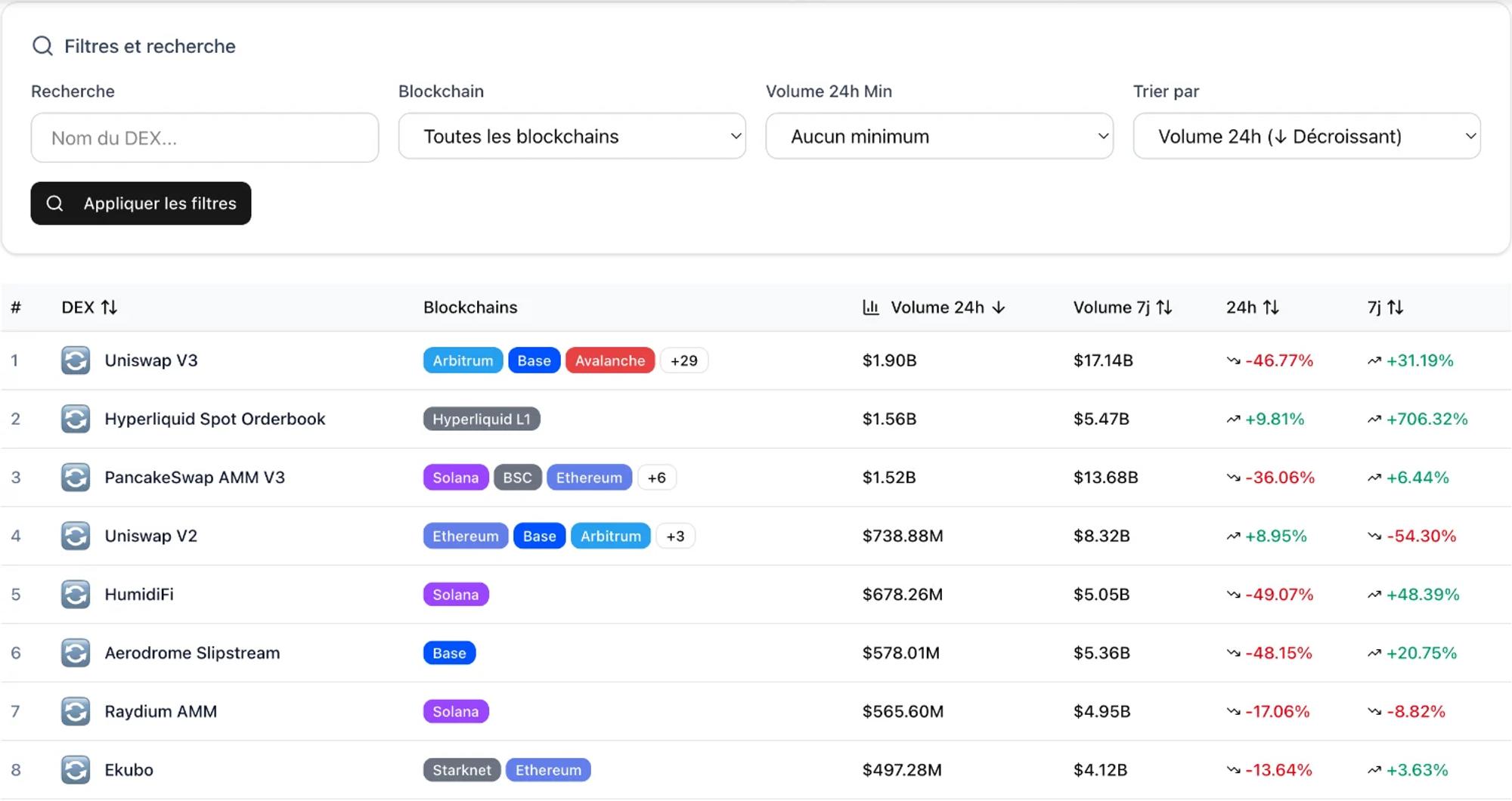
Task: Click the Arbitrum tag in Uniswap V2 row
Action: click(611, 536)
